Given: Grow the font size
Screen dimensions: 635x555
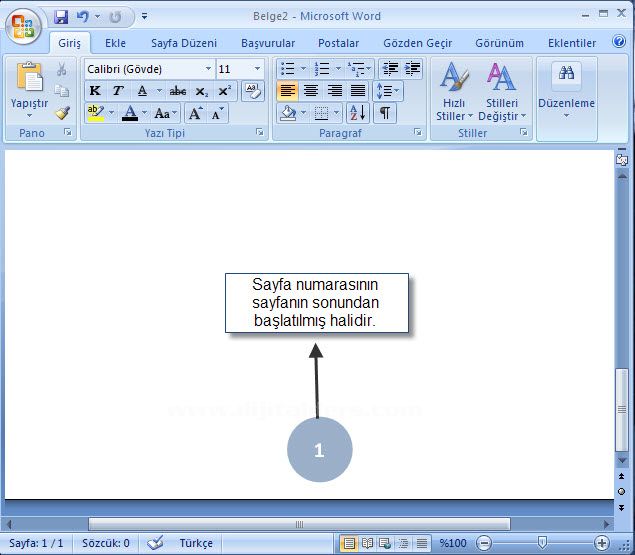Looking at the screenshot, I should (195, 113).
